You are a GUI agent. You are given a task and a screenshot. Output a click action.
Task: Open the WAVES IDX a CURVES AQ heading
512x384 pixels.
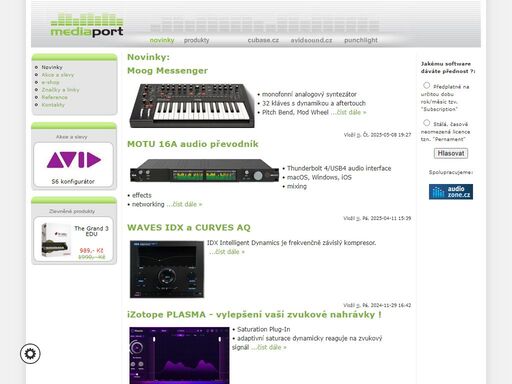(189, 228)
